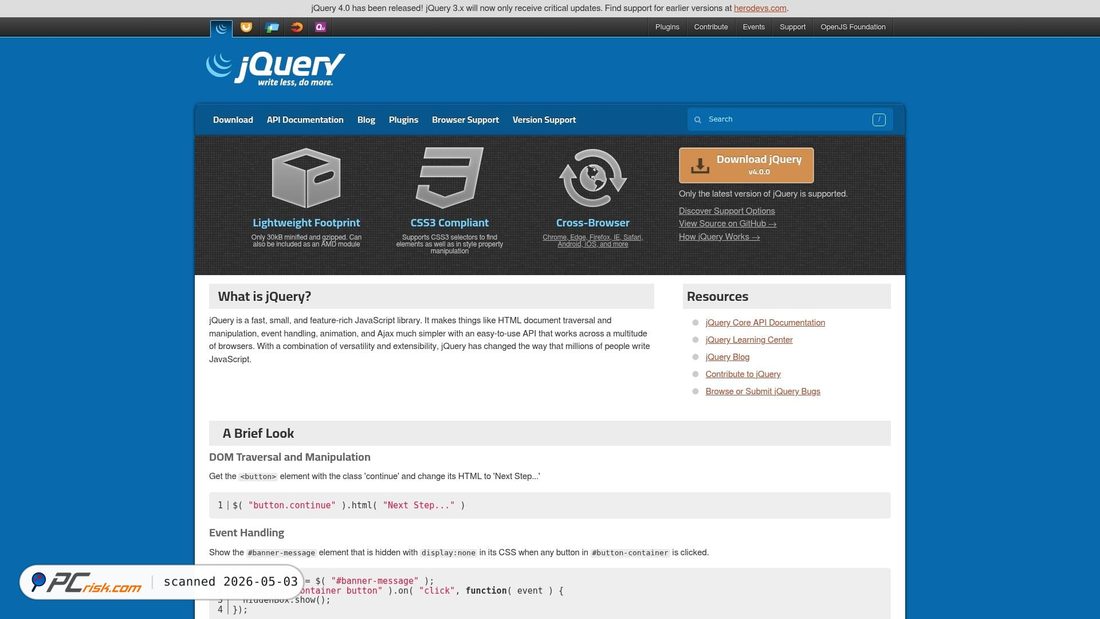Focus the Search input field

point(789,119)
